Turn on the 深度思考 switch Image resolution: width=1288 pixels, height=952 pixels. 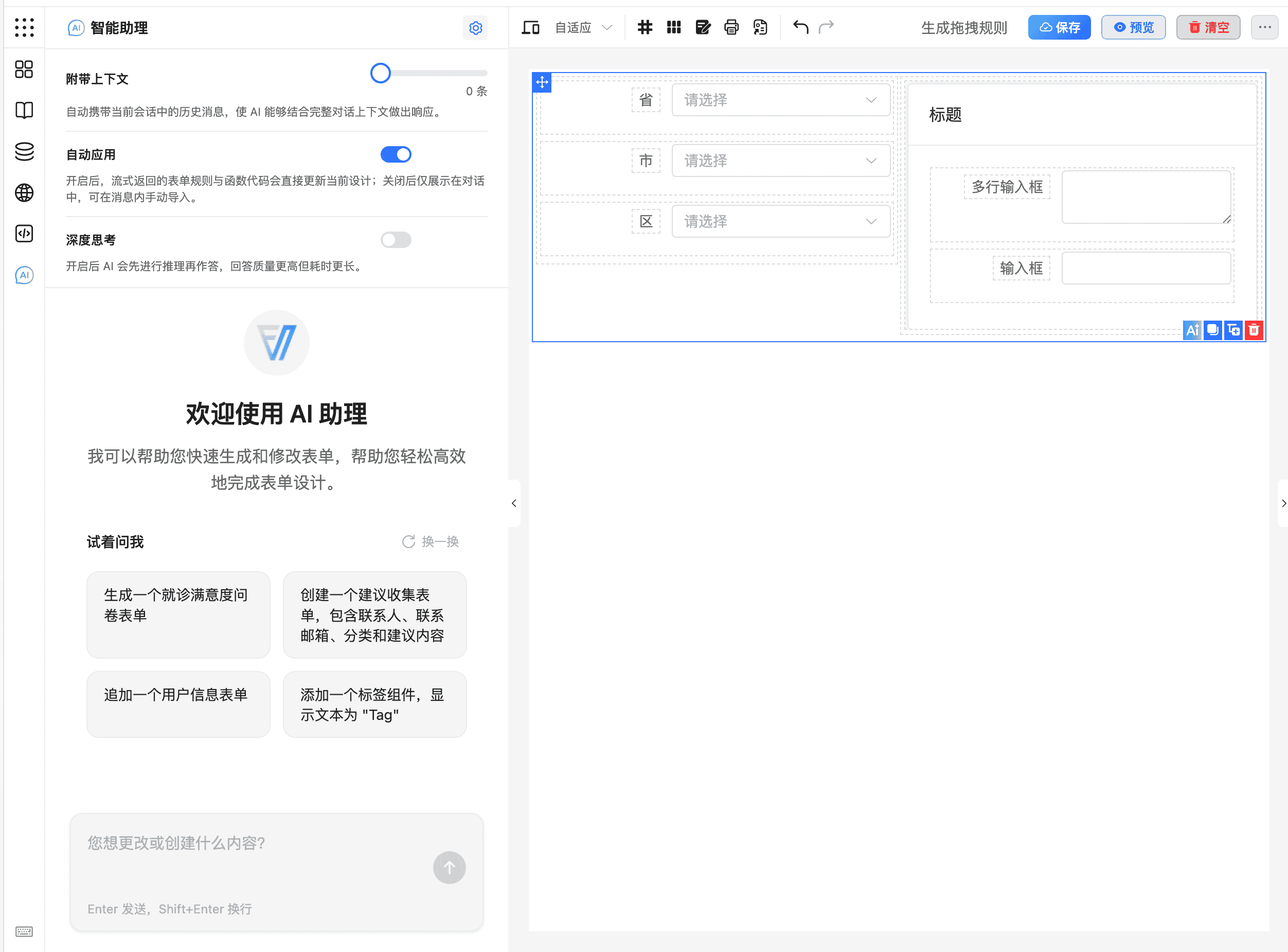click(396, 240)
